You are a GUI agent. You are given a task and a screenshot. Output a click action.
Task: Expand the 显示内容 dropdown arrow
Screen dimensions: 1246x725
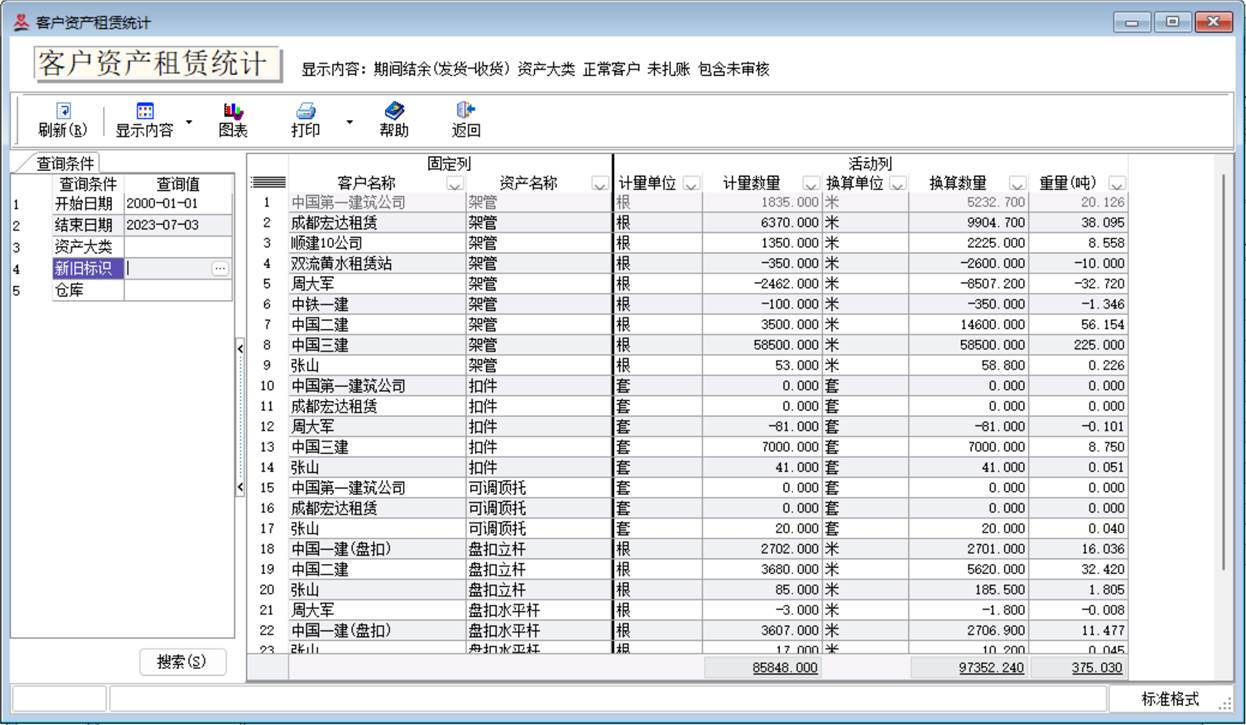[189, 122]
